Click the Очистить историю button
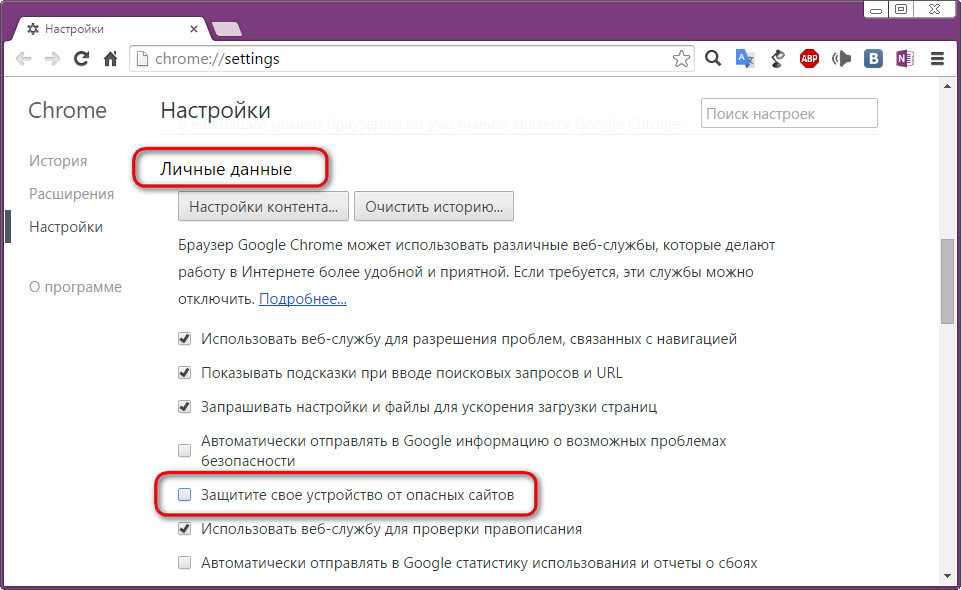The width and height of the screenshot is (961, 590). 434,206
